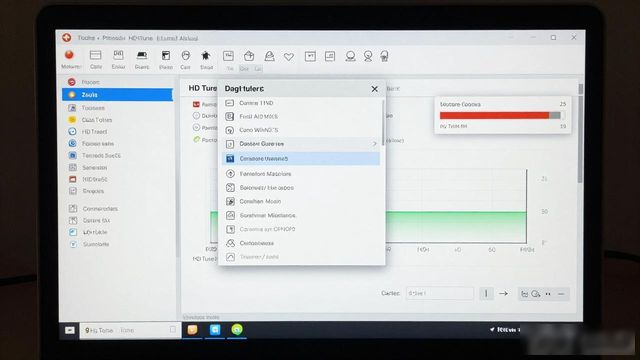Open the yellow-icon 'Claa Tolnes' sidebar entry
The image size is (640, 360).
pos(97,120)
